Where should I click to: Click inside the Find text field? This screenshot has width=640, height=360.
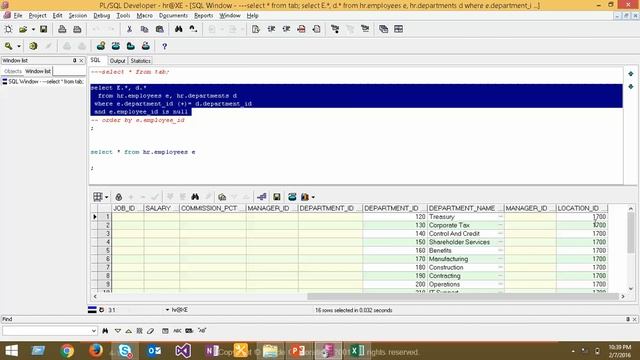coord(46,331)
